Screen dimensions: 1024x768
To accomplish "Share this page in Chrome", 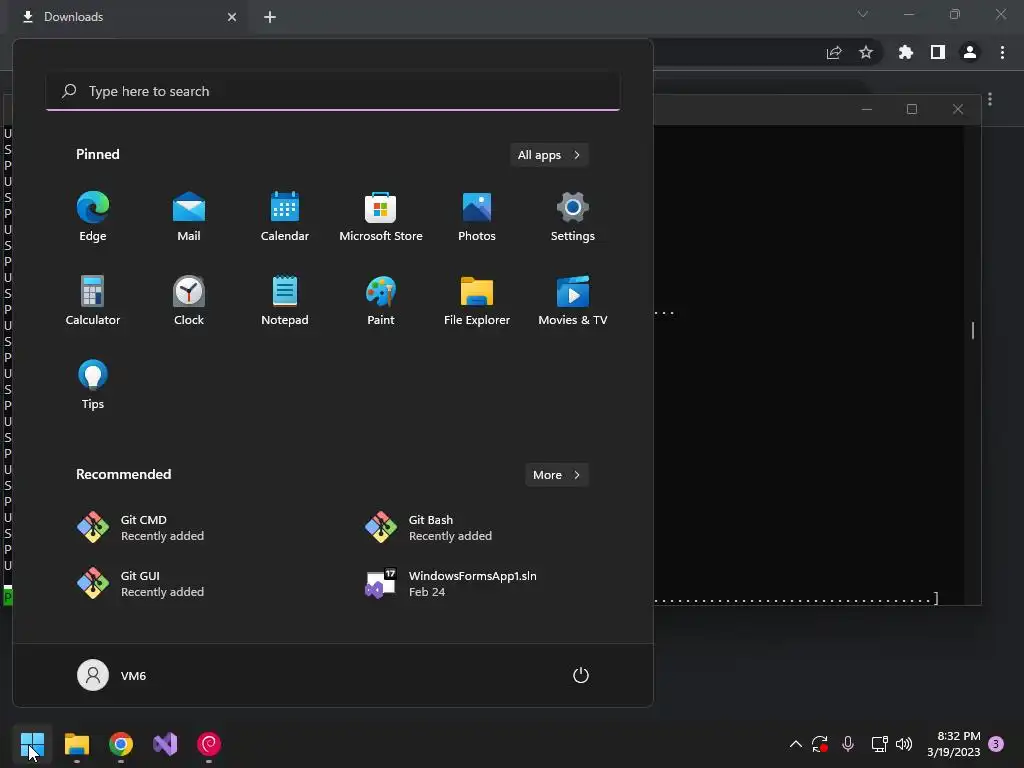I will tap(834, 52).
